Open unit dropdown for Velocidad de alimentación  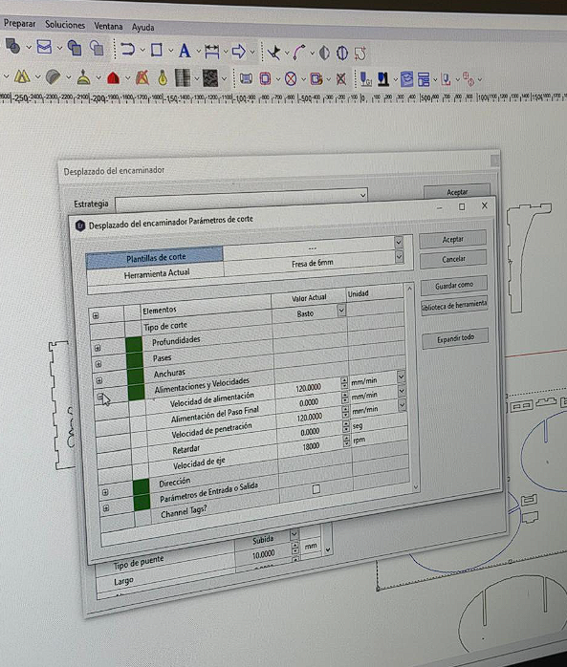point(401,377)
